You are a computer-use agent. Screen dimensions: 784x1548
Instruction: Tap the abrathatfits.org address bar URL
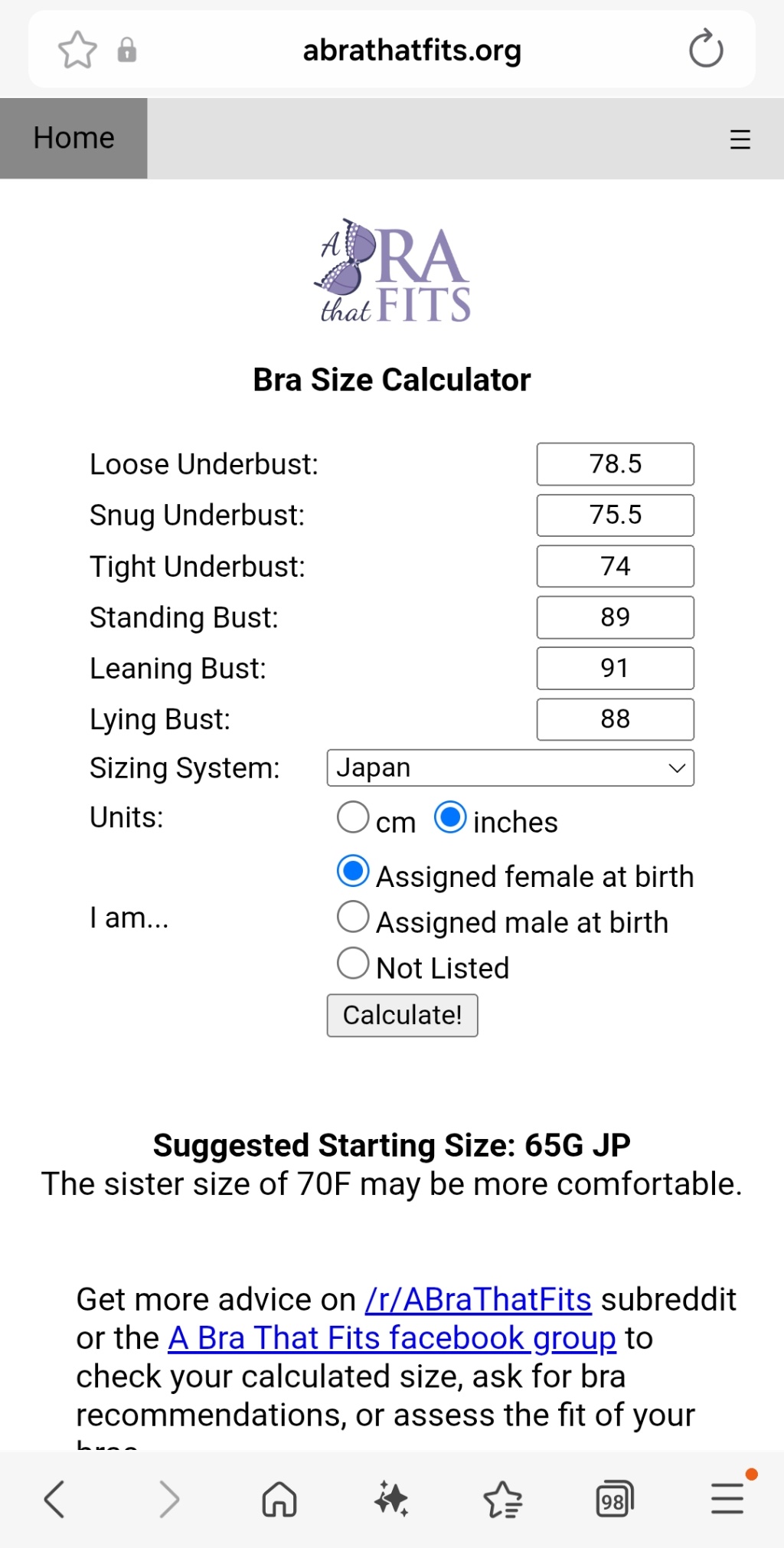point(412,51)
